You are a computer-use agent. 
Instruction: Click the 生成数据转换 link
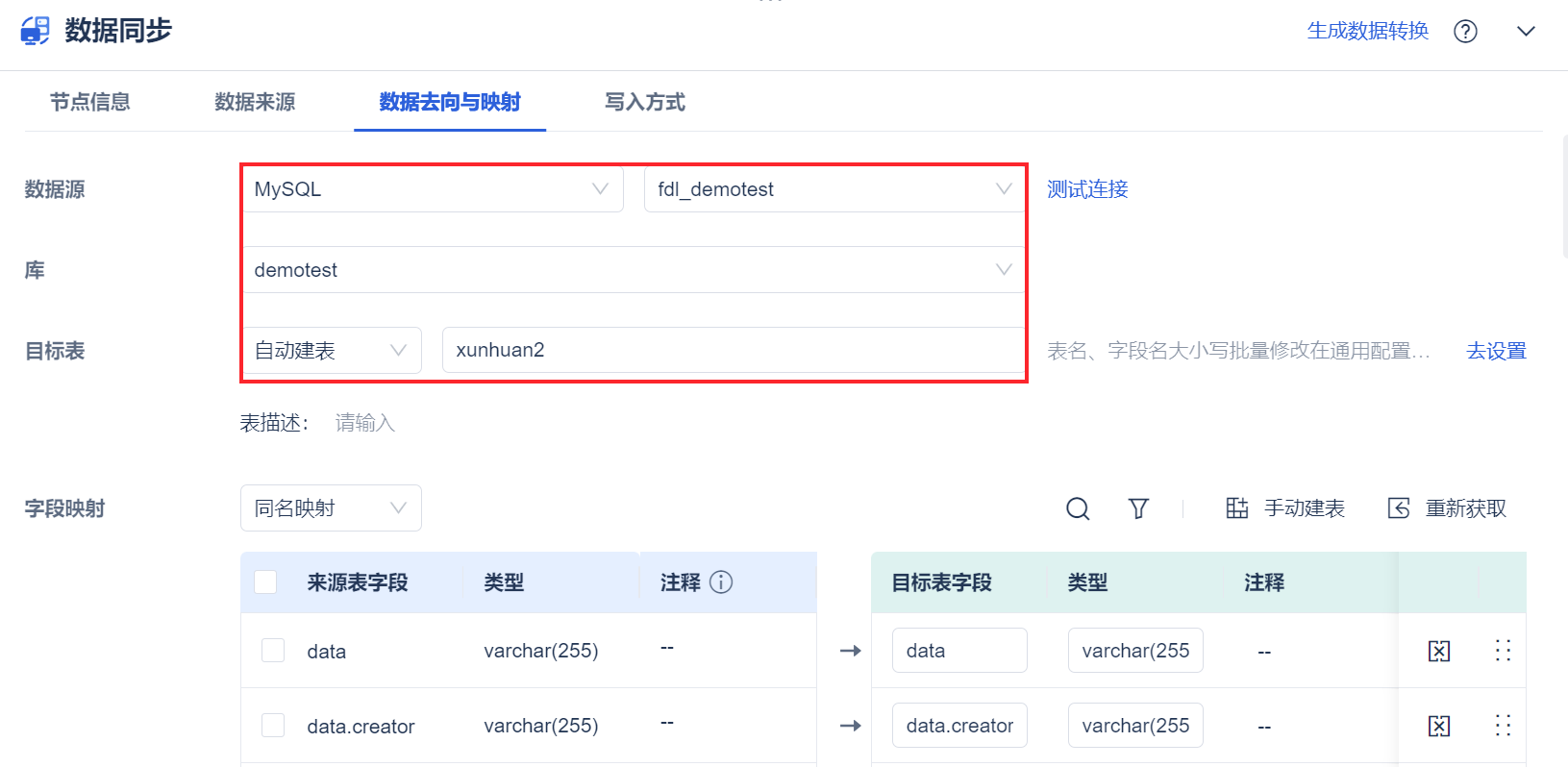(x=1368, y=31)
